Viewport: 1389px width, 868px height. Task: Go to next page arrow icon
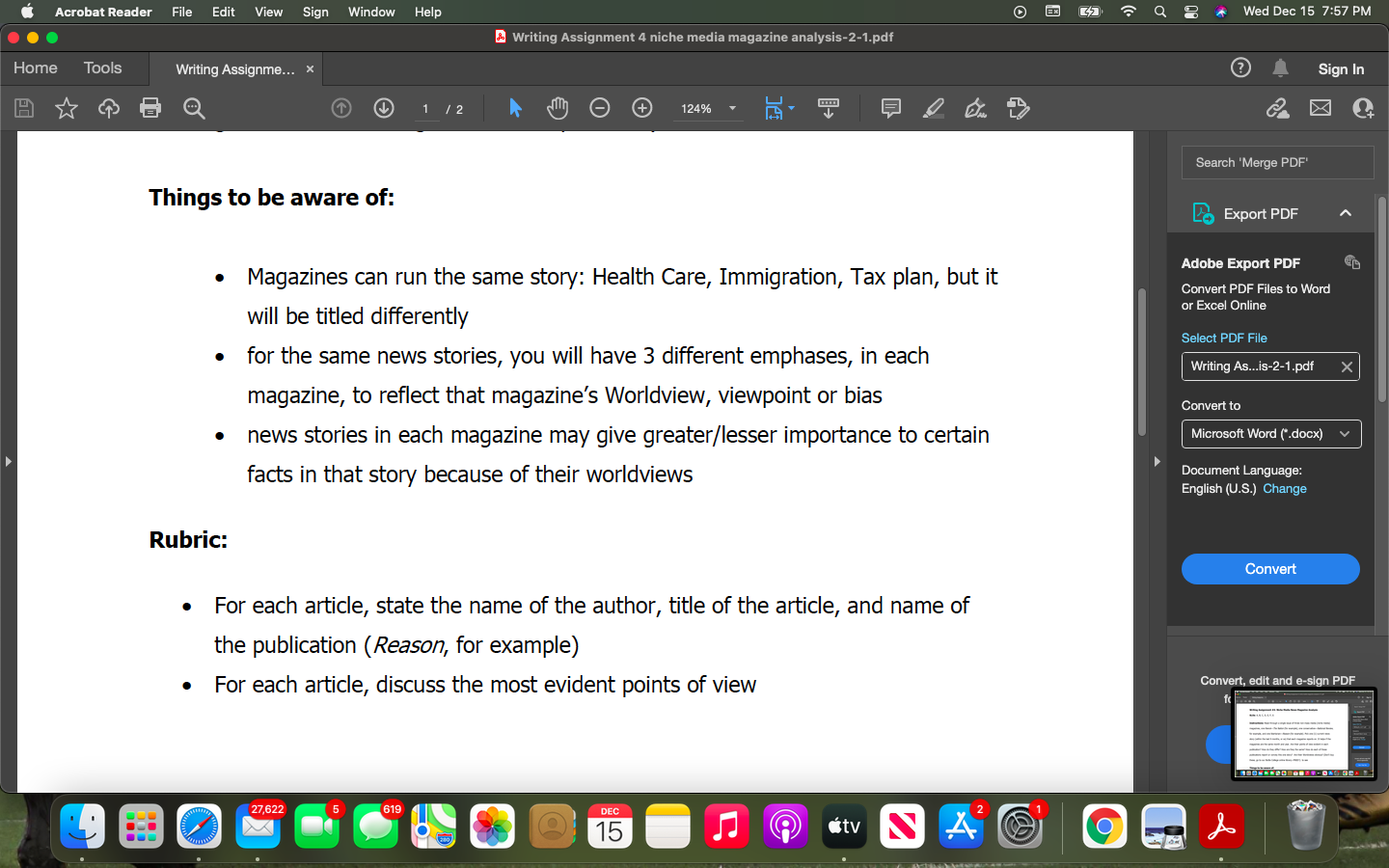click(x=384, y=108)
